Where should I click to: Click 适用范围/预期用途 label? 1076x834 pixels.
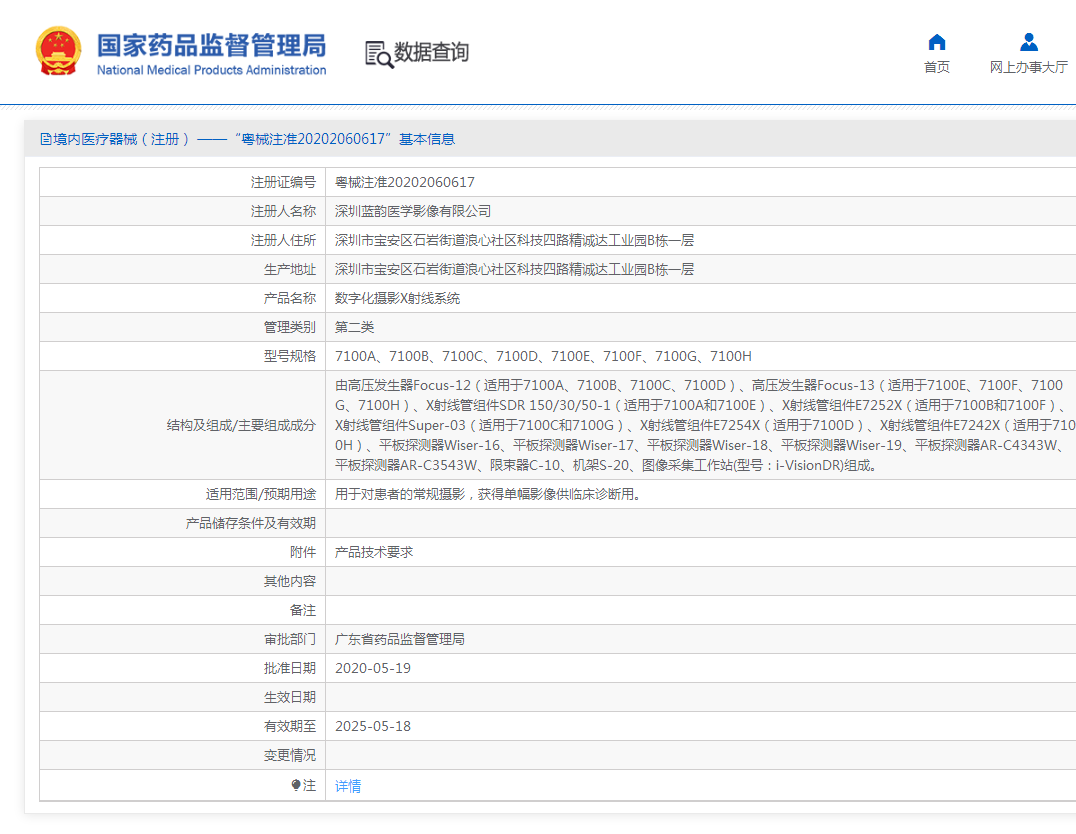[x=261, y=494]
